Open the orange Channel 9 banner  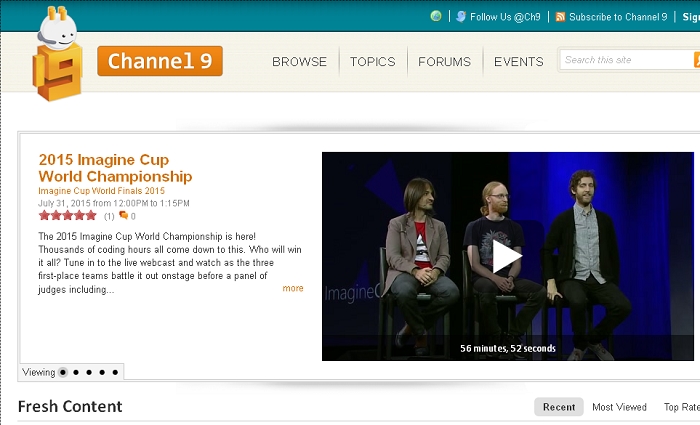tap(160, 61)
